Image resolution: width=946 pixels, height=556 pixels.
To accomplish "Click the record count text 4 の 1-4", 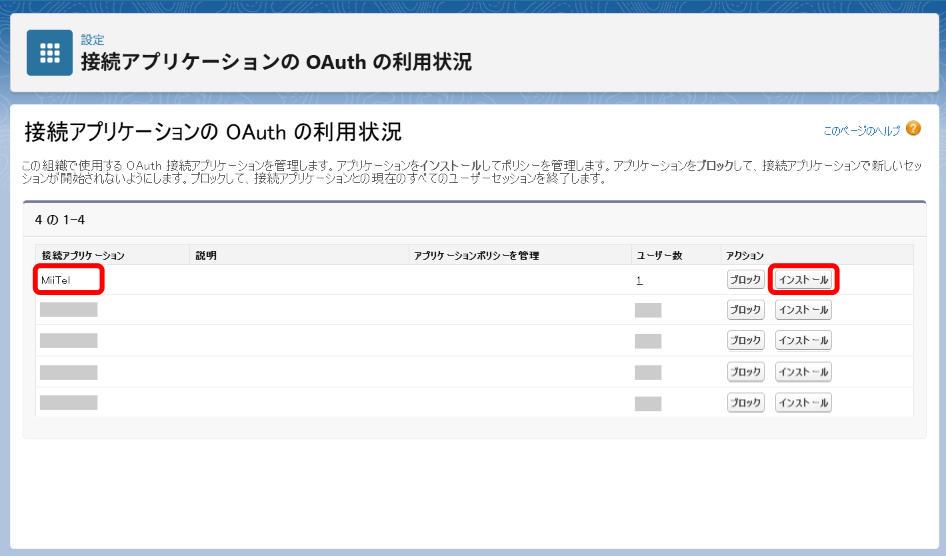I will [60, 220].
